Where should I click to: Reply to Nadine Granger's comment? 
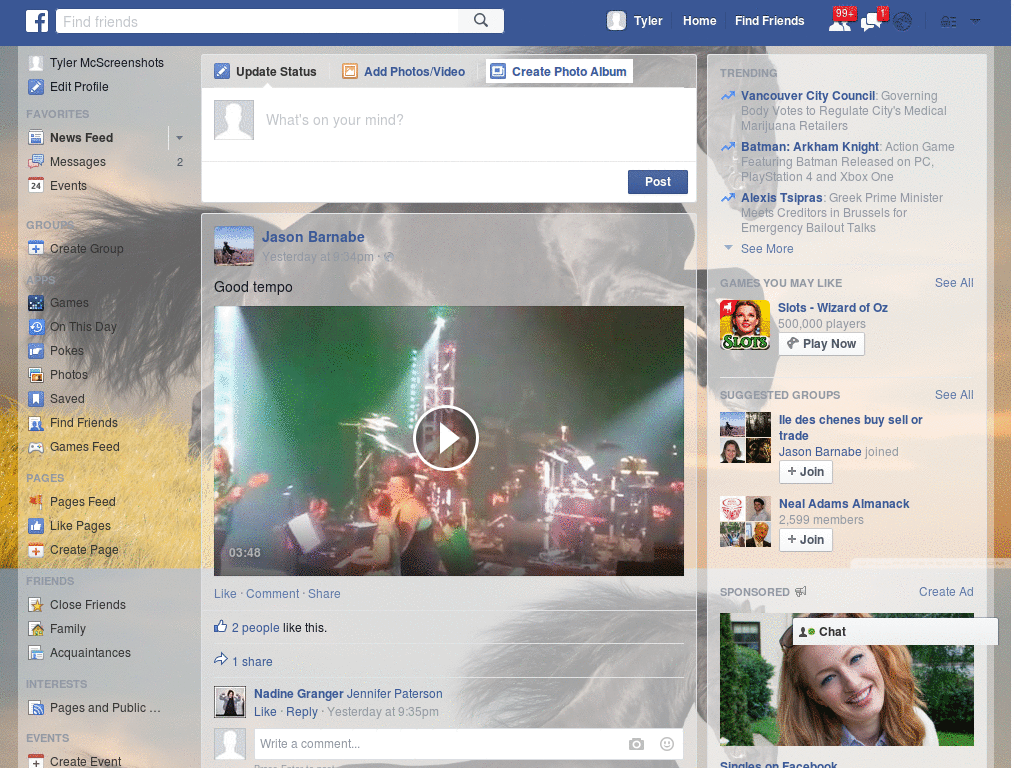coord(302,712)
